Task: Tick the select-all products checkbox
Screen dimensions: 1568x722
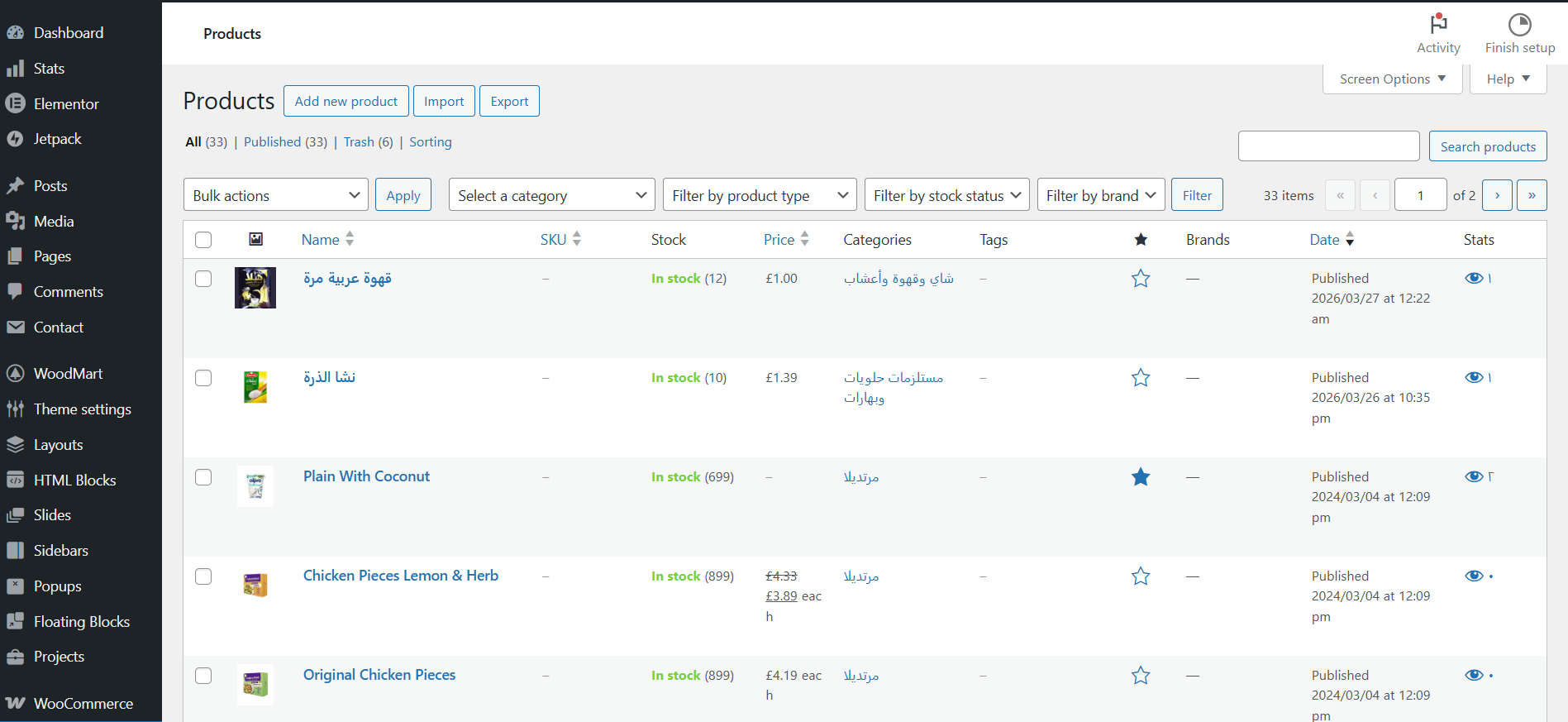Action: 203,240
